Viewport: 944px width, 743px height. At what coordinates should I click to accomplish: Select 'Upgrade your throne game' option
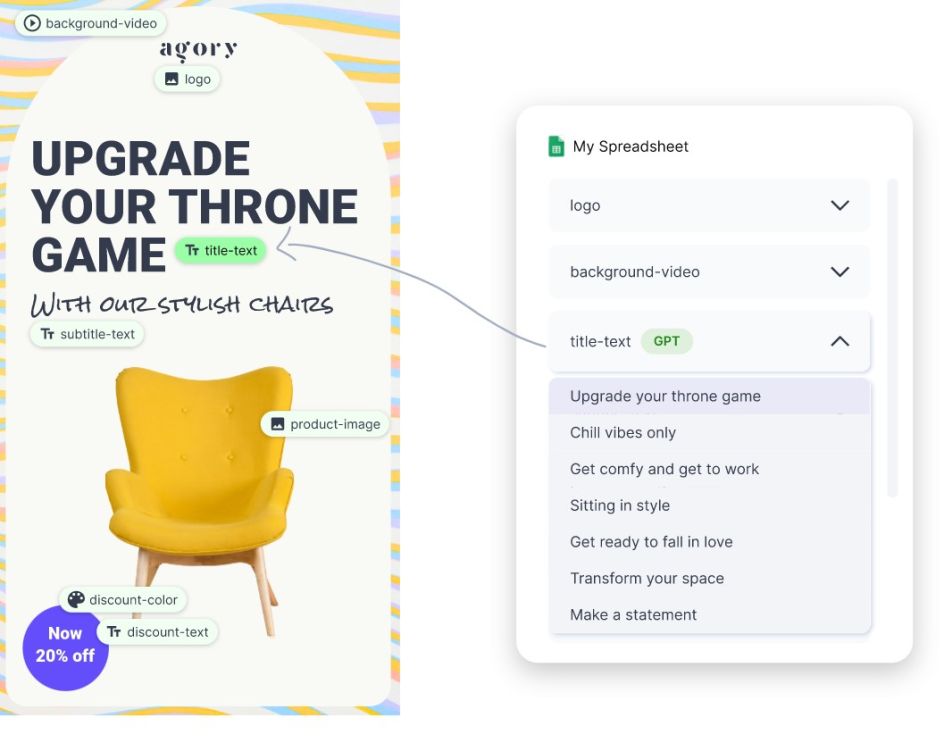click(665, 396)
